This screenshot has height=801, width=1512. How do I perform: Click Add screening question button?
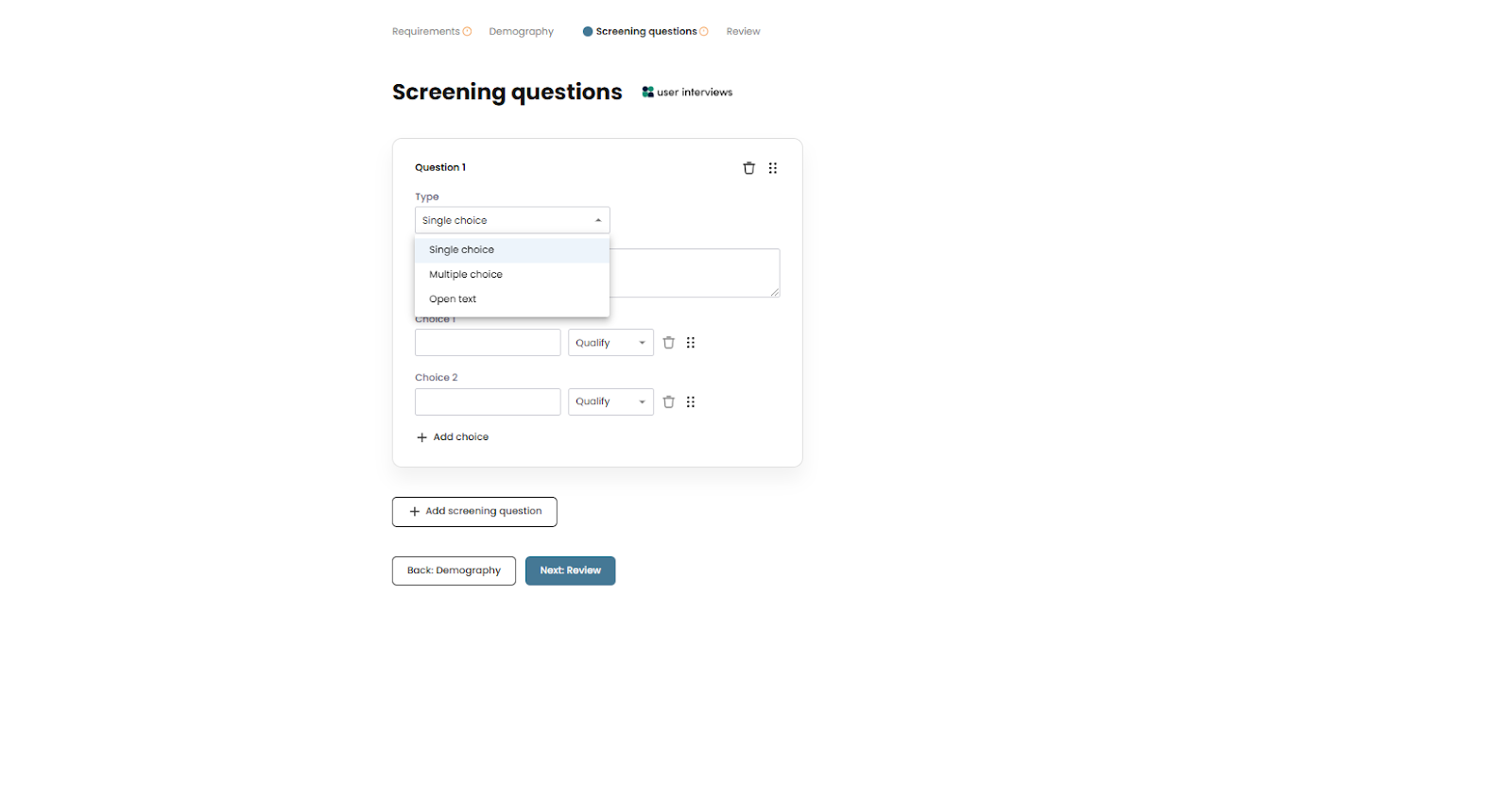click(474, 512)
